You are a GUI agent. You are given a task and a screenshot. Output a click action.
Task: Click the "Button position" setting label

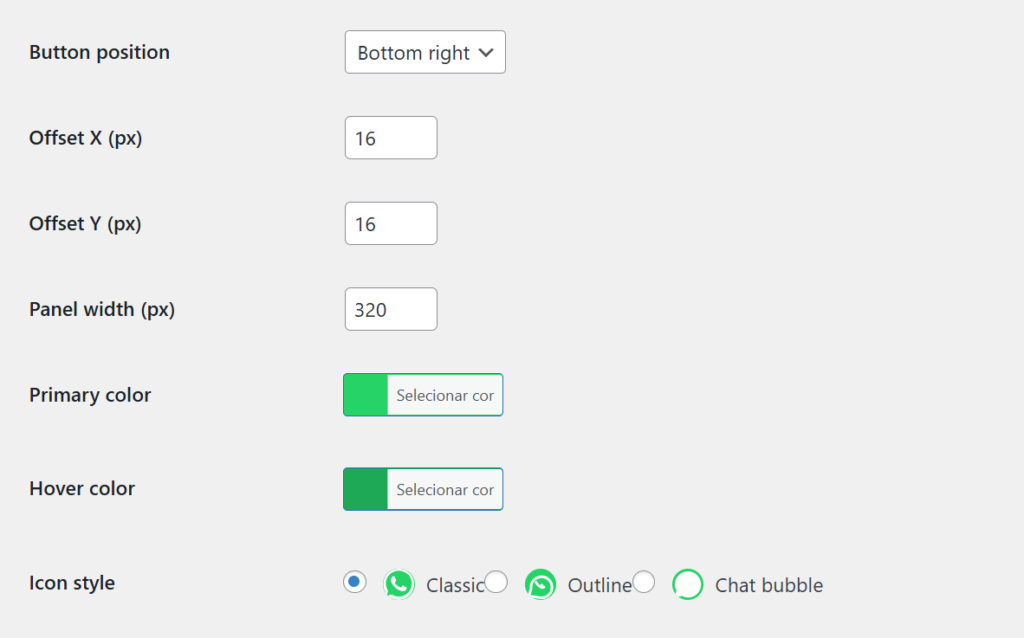point(99,53)
